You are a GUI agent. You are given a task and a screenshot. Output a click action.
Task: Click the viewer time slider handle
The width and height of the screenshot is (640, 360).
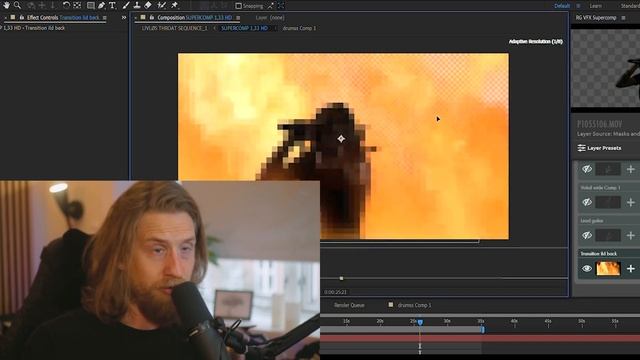pyautogui.click(x=341, y=278)
